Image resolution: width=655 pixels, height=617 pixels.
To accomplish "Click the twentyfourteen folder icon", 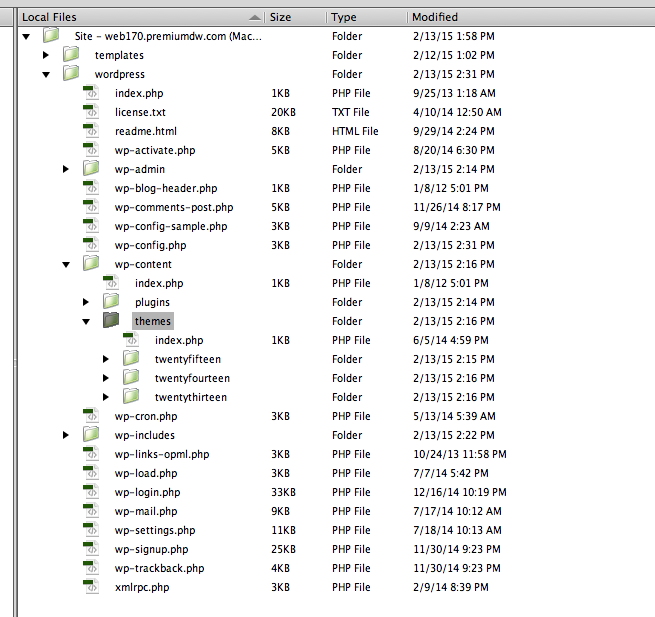I will (x=131, y=377).
